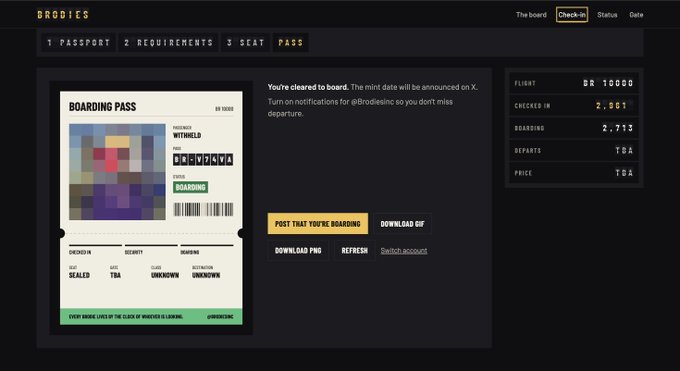Click the Departs TBA value

(624, 151)
